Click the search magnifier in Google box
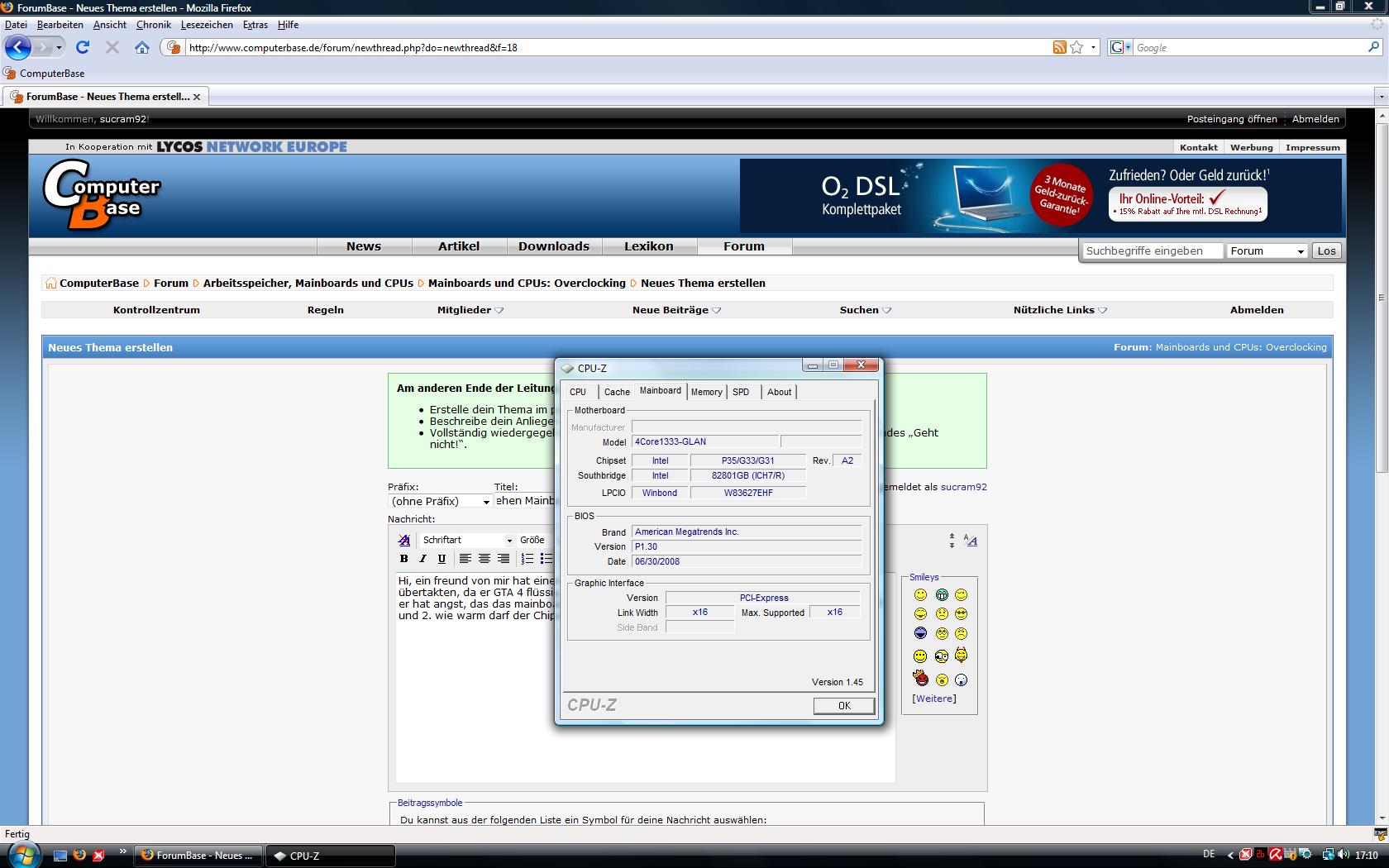The width and height of the screenshot is (1389, 868). click(1374, 47)
